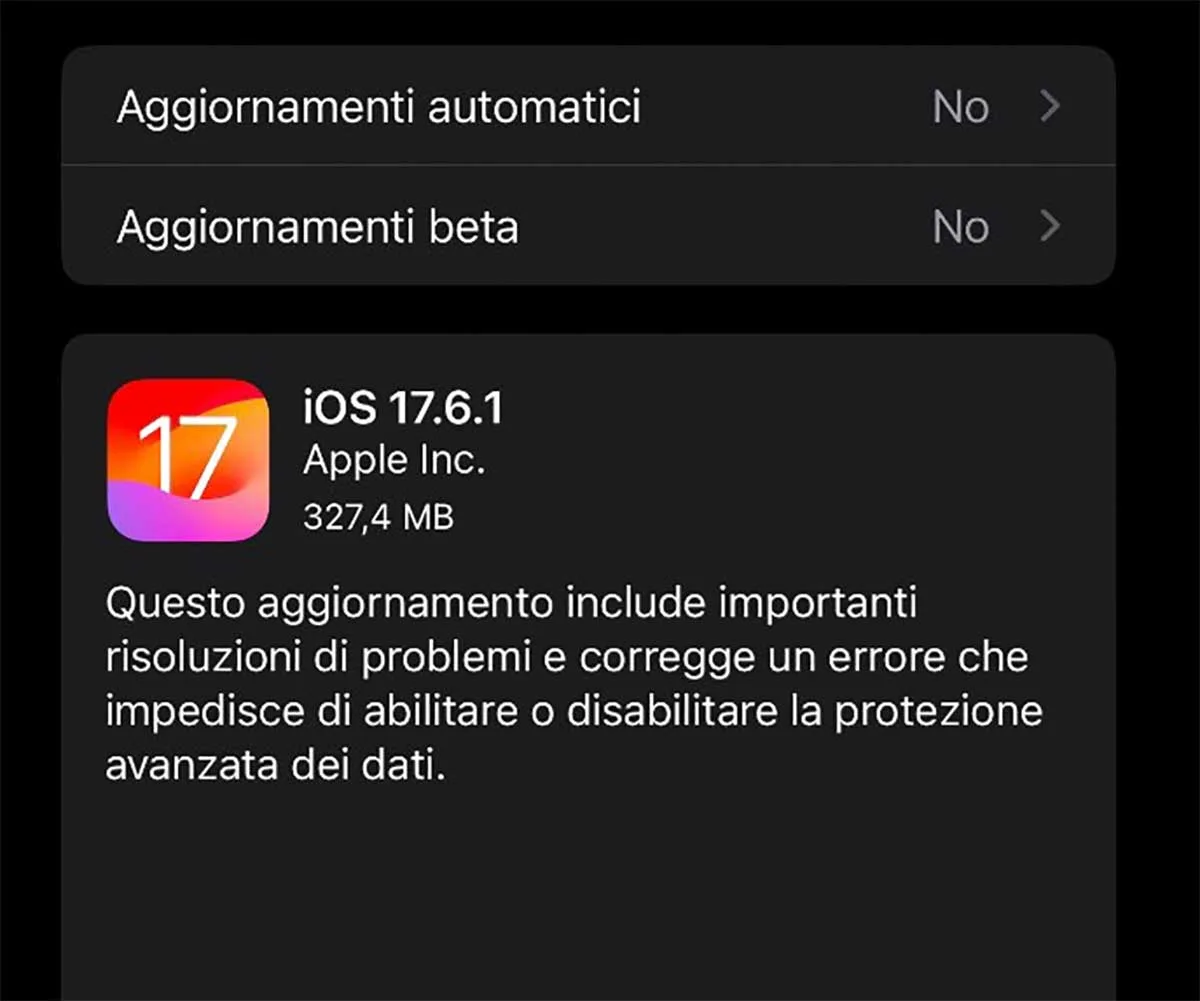1200x1001 pixels.
Task: Select the 327,4 MB size text
Action: [x=378, y=517]
